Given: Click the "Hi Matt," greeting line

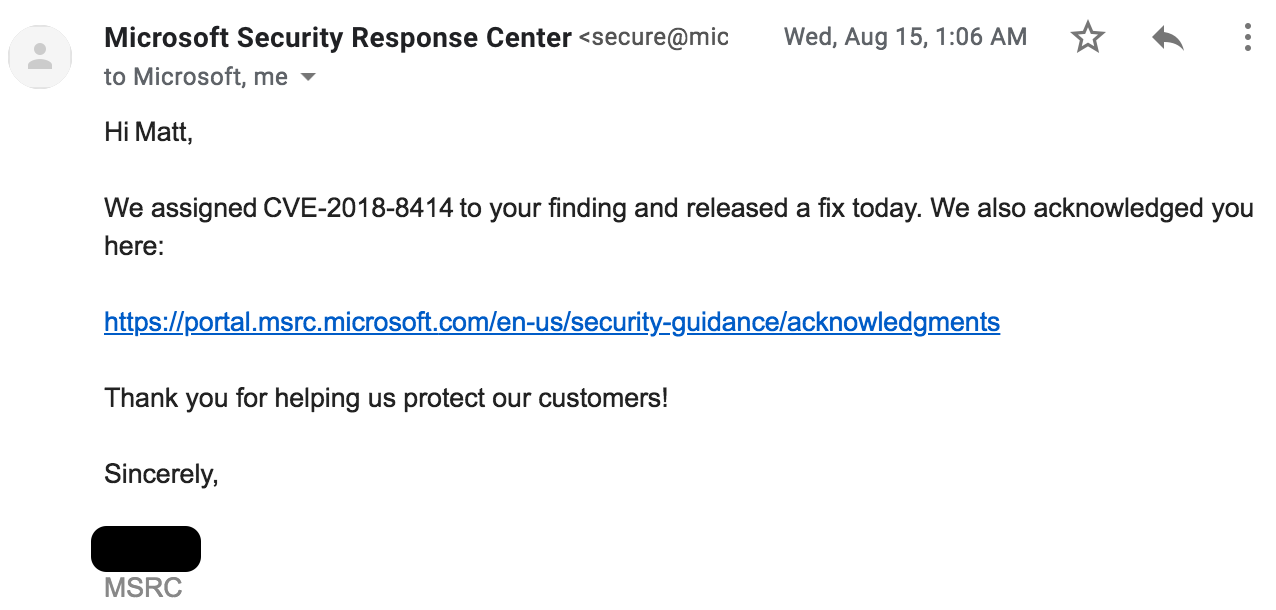Looking at the screenshot, I should (x=148, y=131).
